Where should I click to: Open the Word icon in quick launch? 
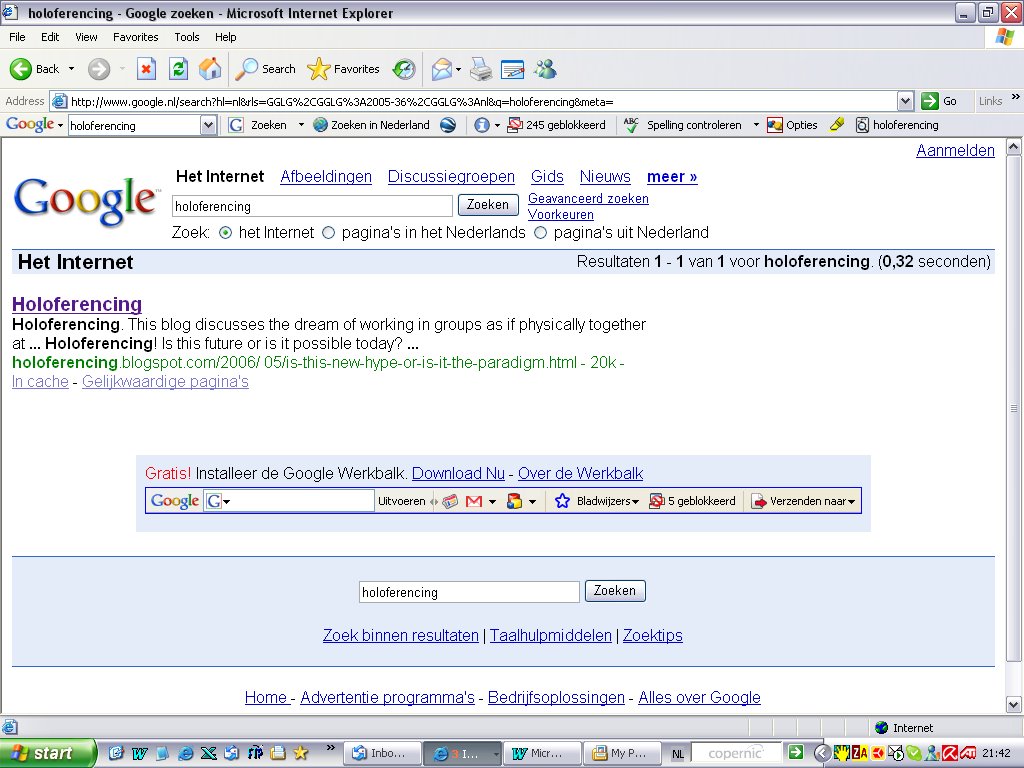click(x=139, y=753)
